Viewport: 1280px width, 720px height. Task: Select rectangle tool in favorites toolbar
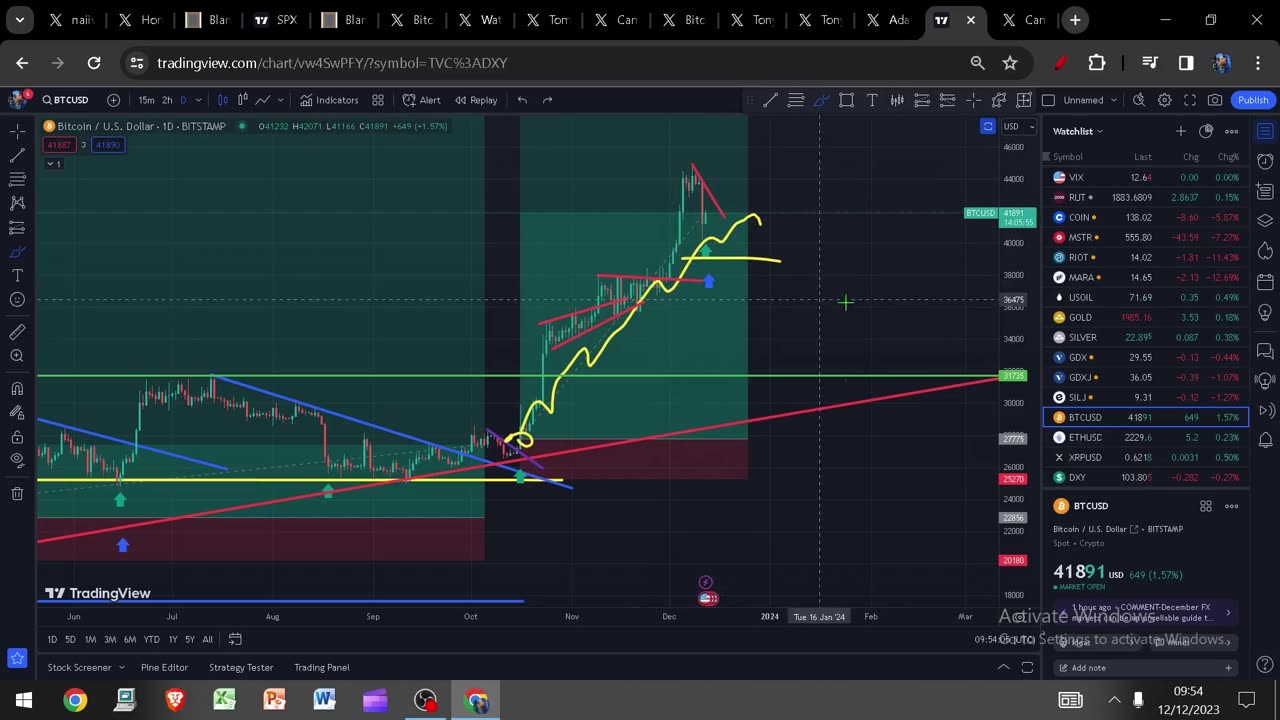pyautogui.click(x=846, y=100)
